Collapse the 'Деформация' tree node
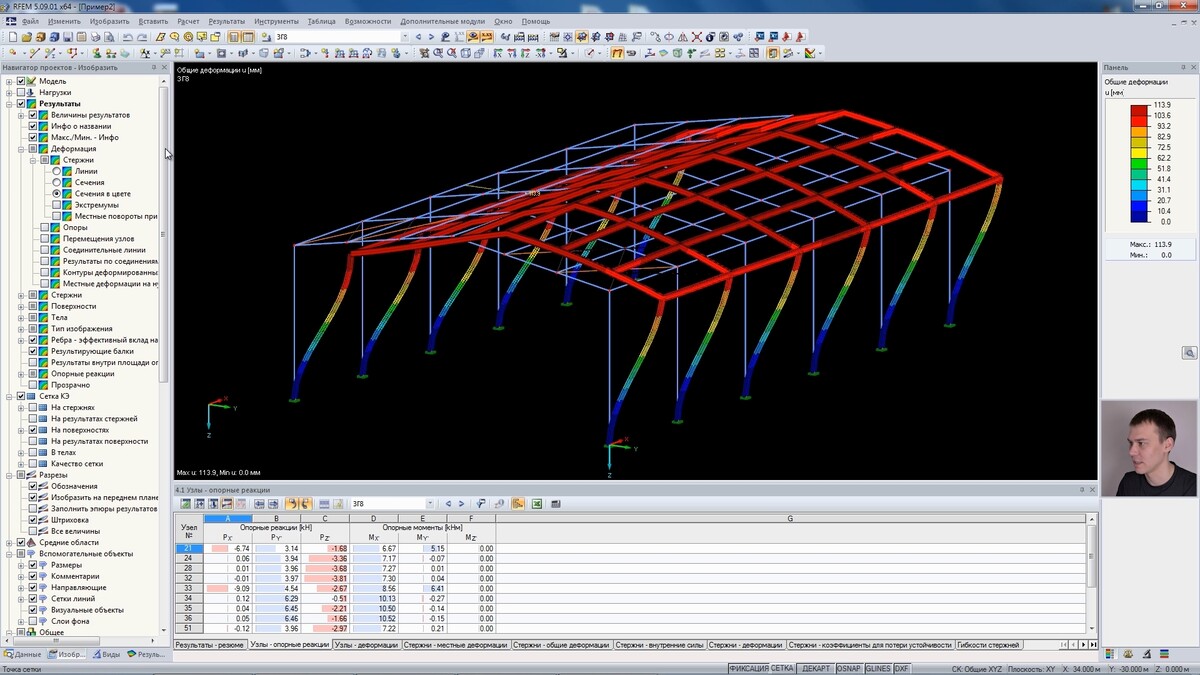 (x=21, y=149)
